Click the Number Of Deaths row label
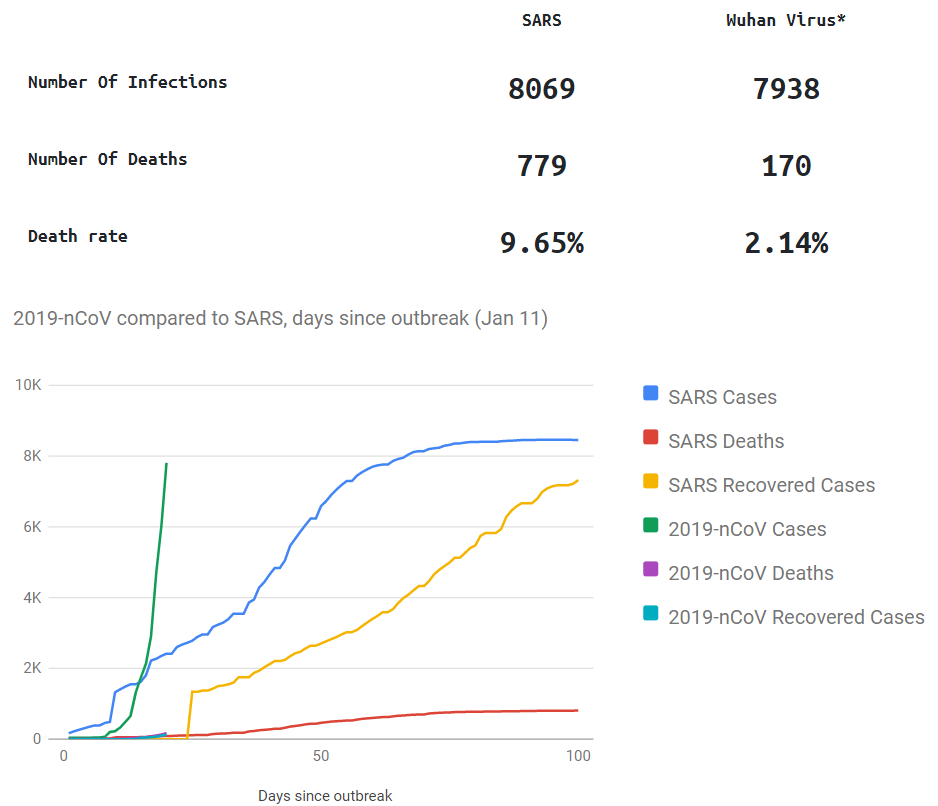This screenshot has height=806, width=938. click(108, 159)
